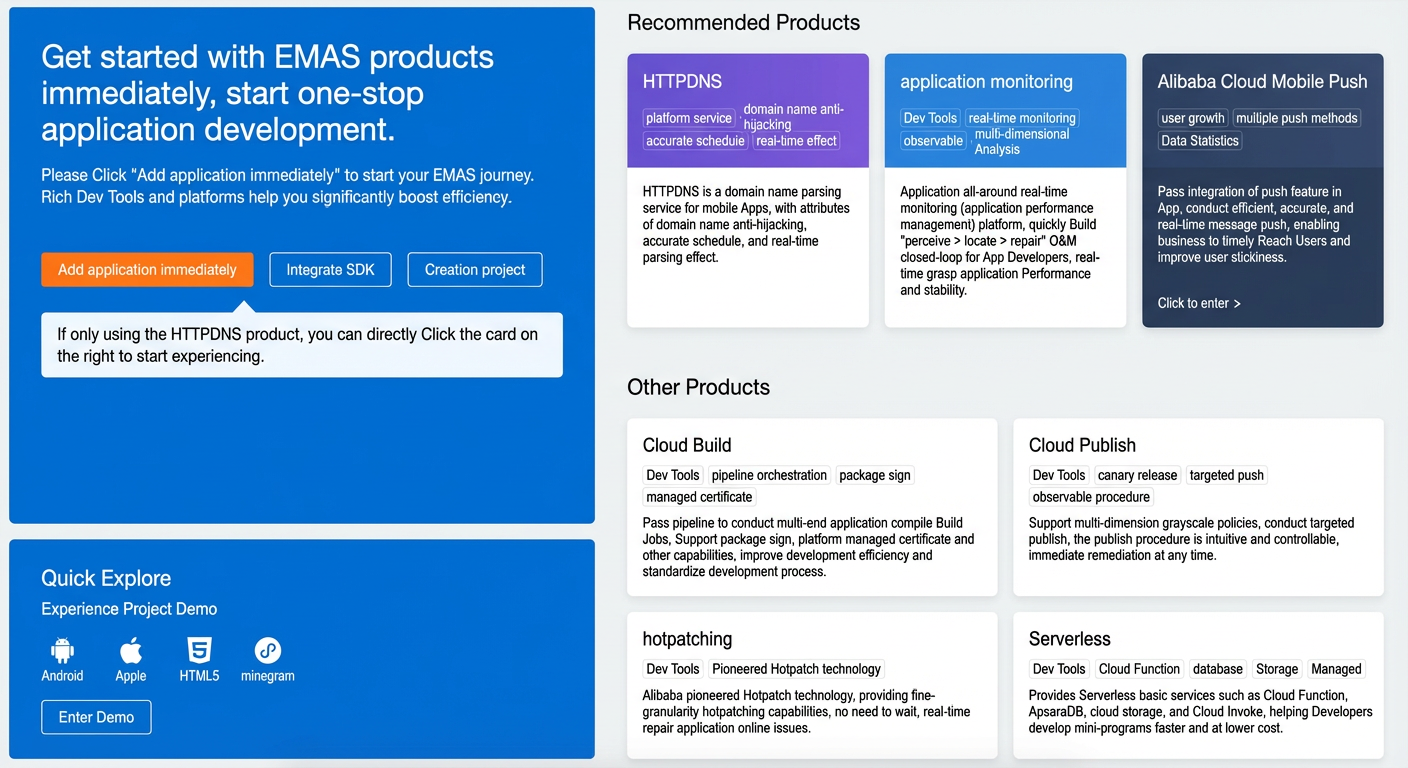Click the Integrate SDK button

(x=330, y=270)
